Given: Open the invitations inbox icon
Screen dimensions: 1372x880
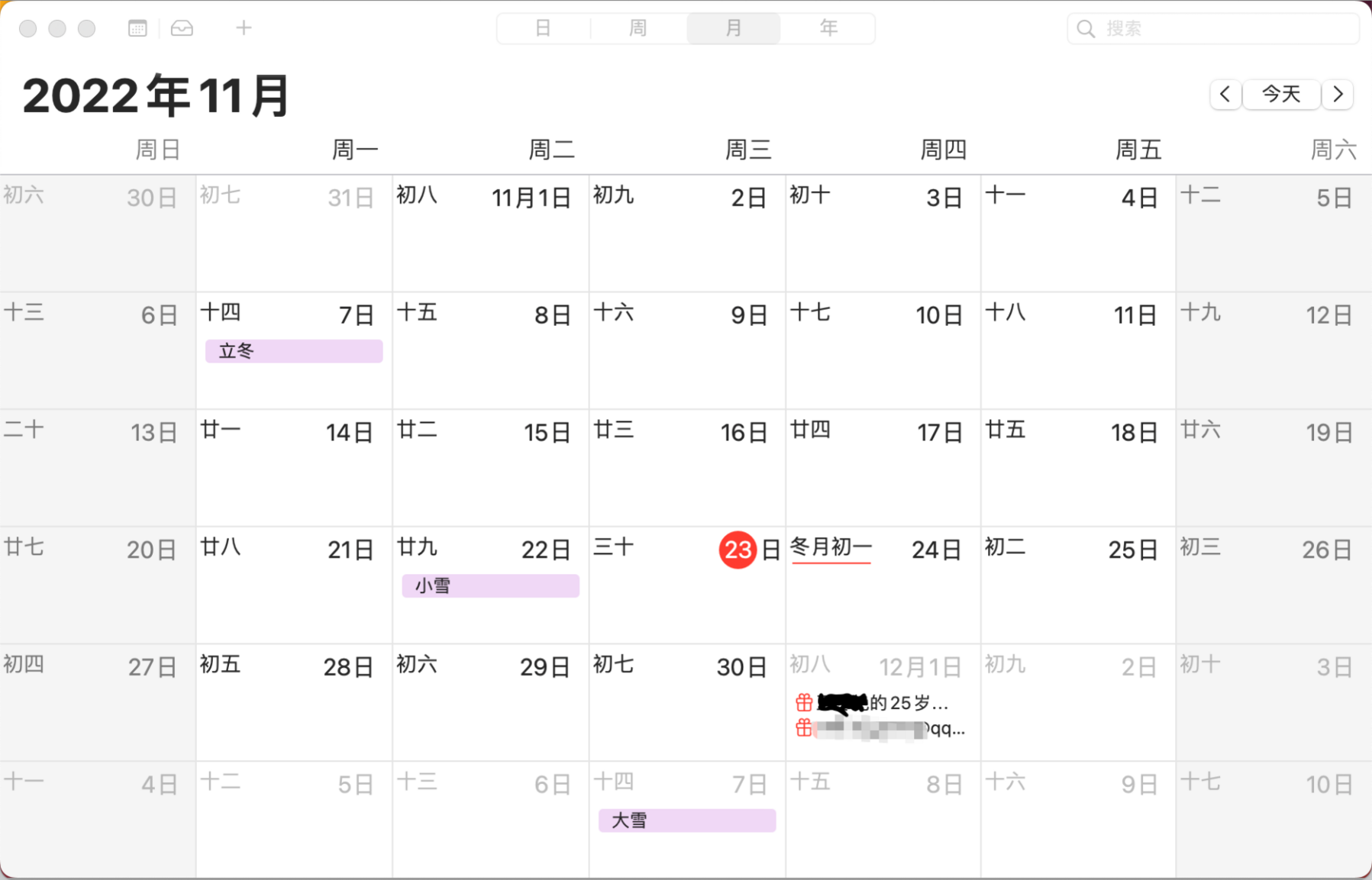Looking at the screenshot, I should [x=182, y=29].
